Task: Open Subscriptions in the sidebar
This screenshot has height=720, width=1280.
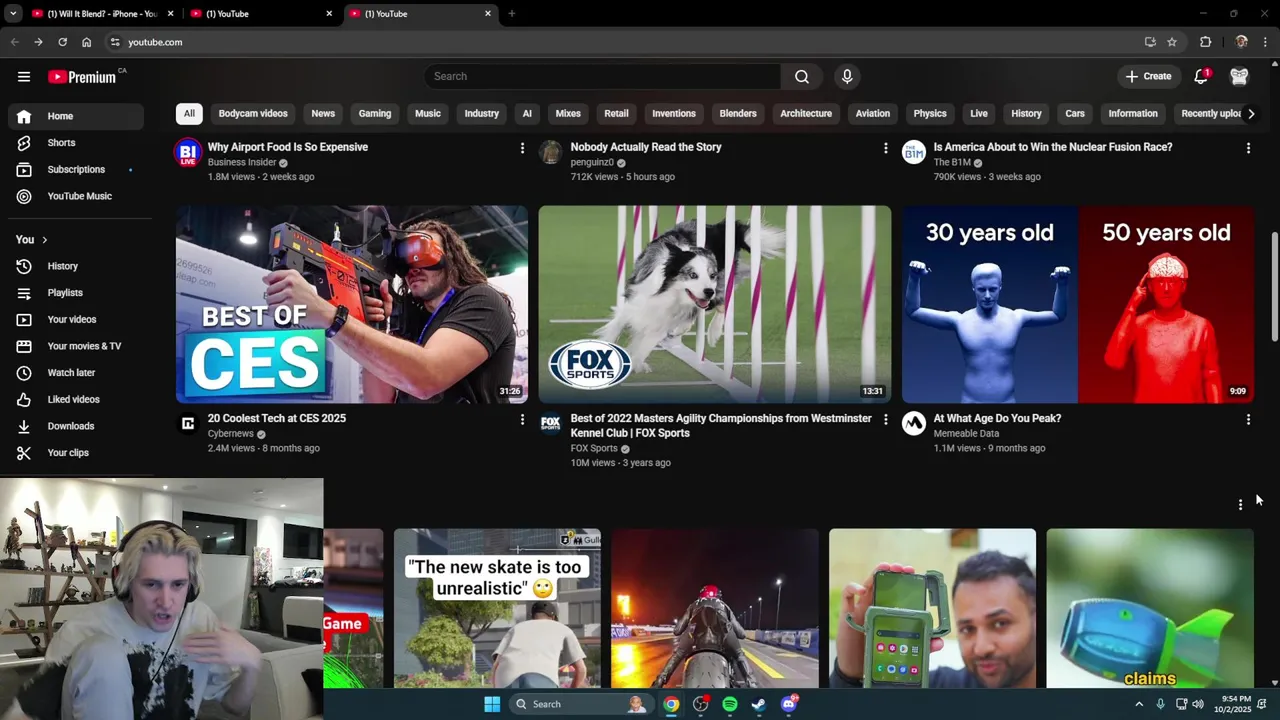Action: click(76, 169)
